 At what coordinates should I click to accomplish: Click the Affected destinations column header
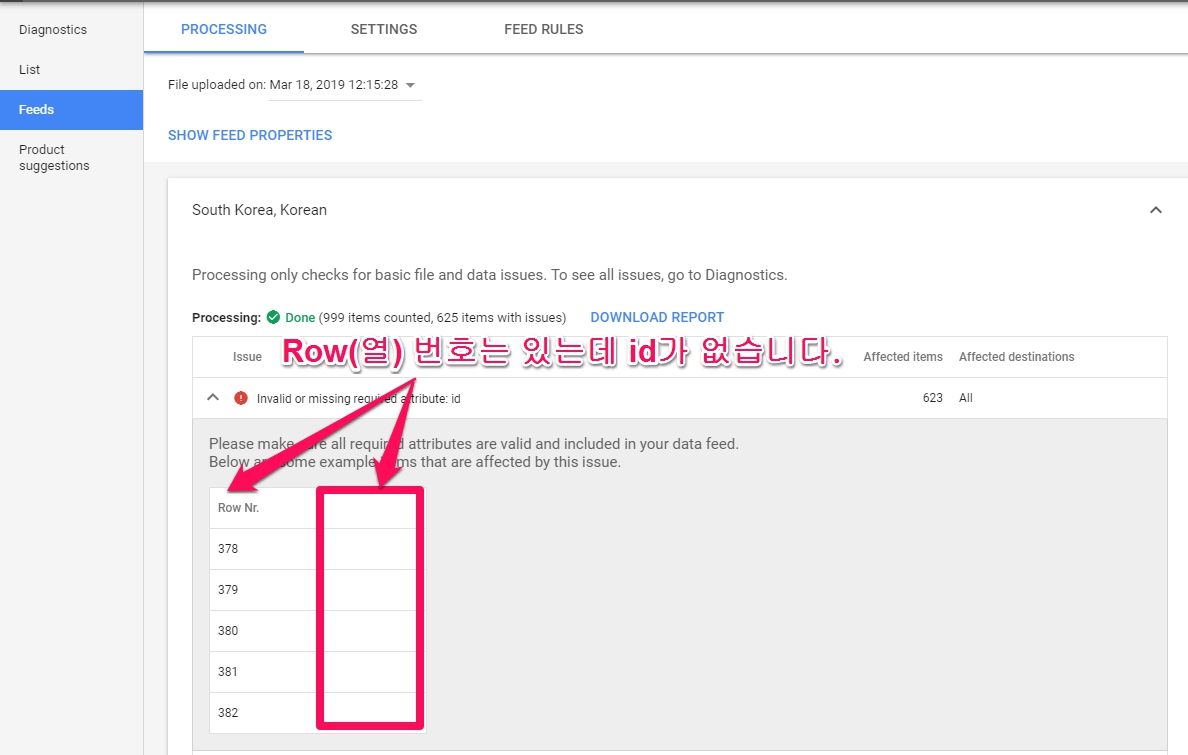(x=1016, y=357)
